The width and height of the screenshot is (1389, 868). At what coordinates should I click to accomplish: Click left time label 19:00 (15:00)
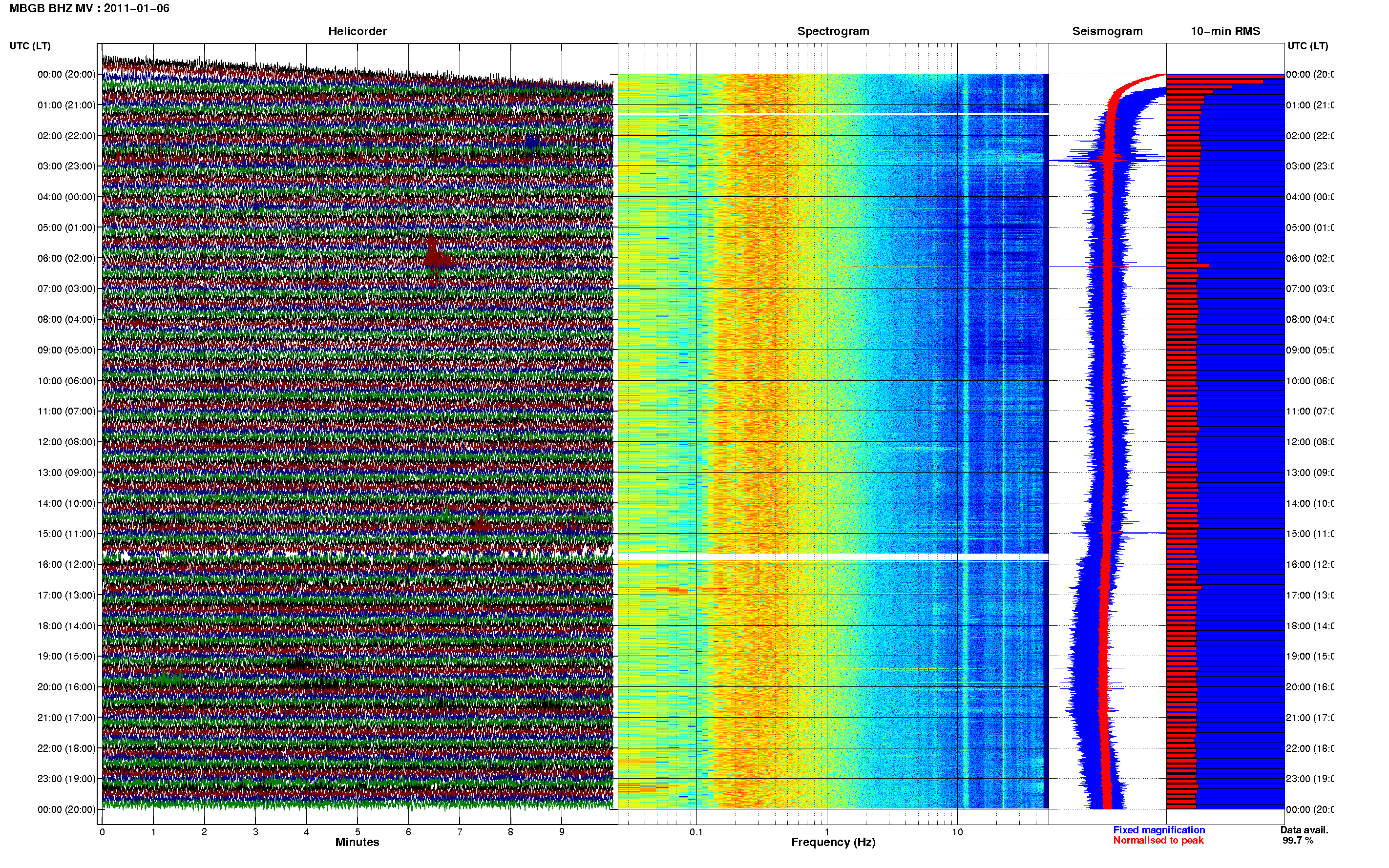click(x=66, y=656)
